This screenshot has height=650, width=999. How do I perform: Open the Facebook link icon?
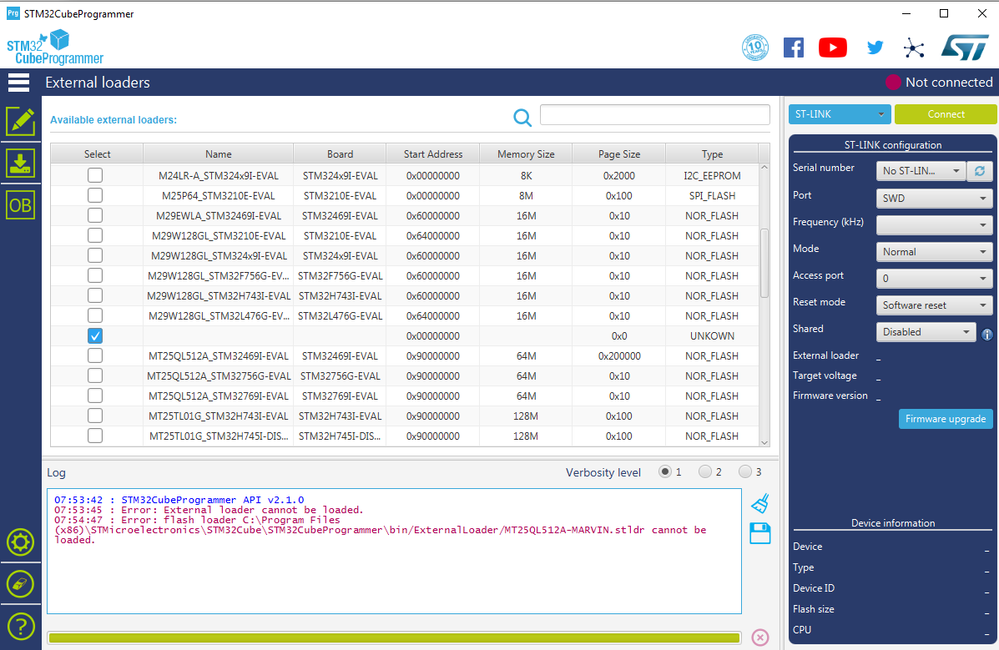(793, 48)
